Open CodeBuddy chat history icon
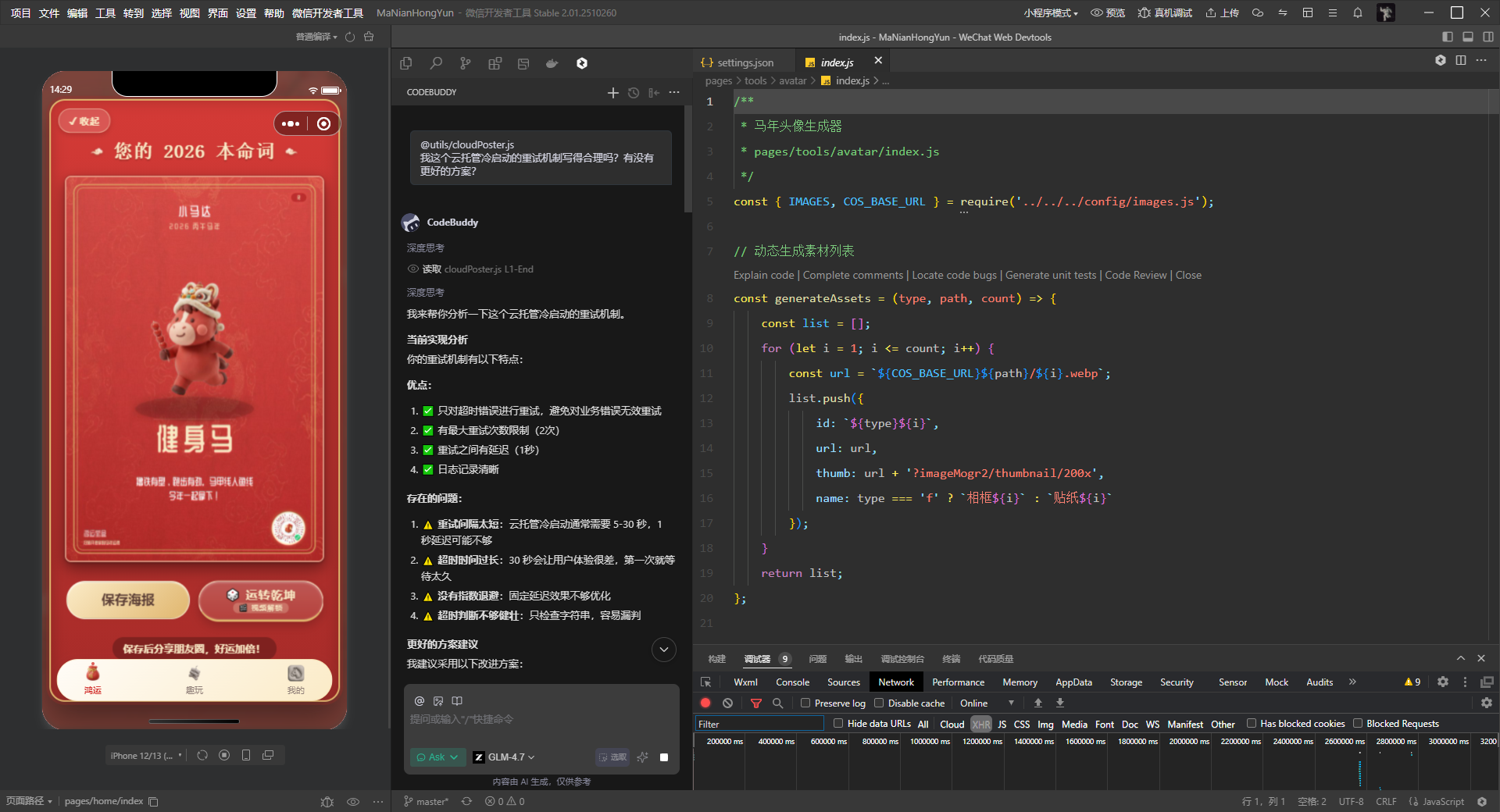This screenshot has height=812, width=1500. (634, 93)
